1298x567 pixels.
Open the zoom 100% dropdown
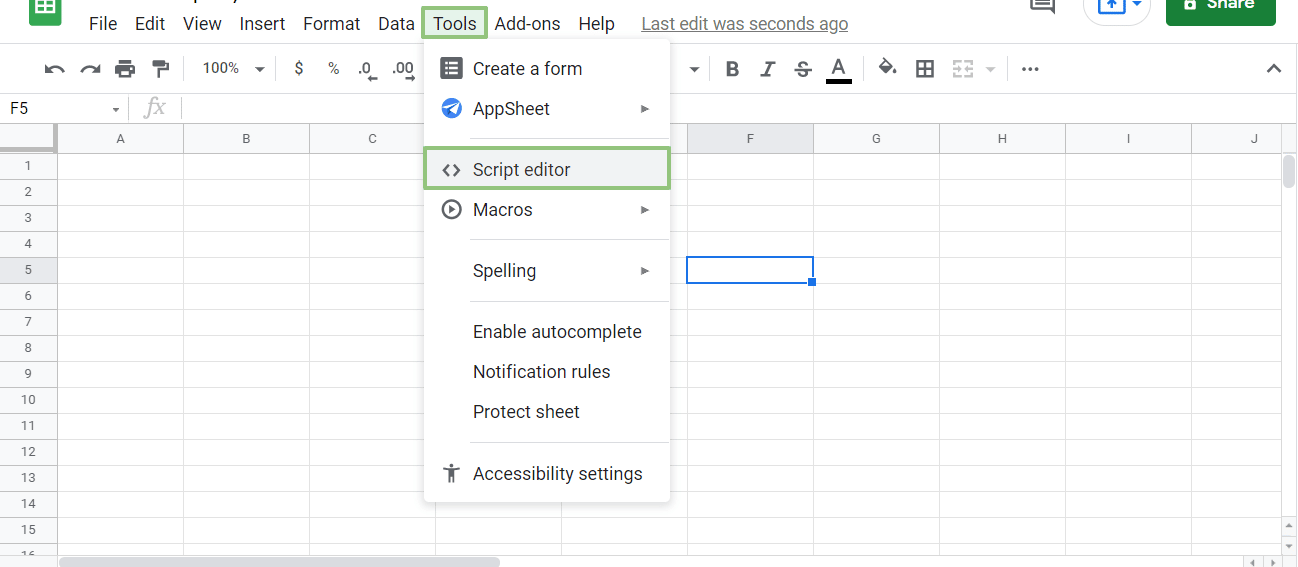click(232, 69)
